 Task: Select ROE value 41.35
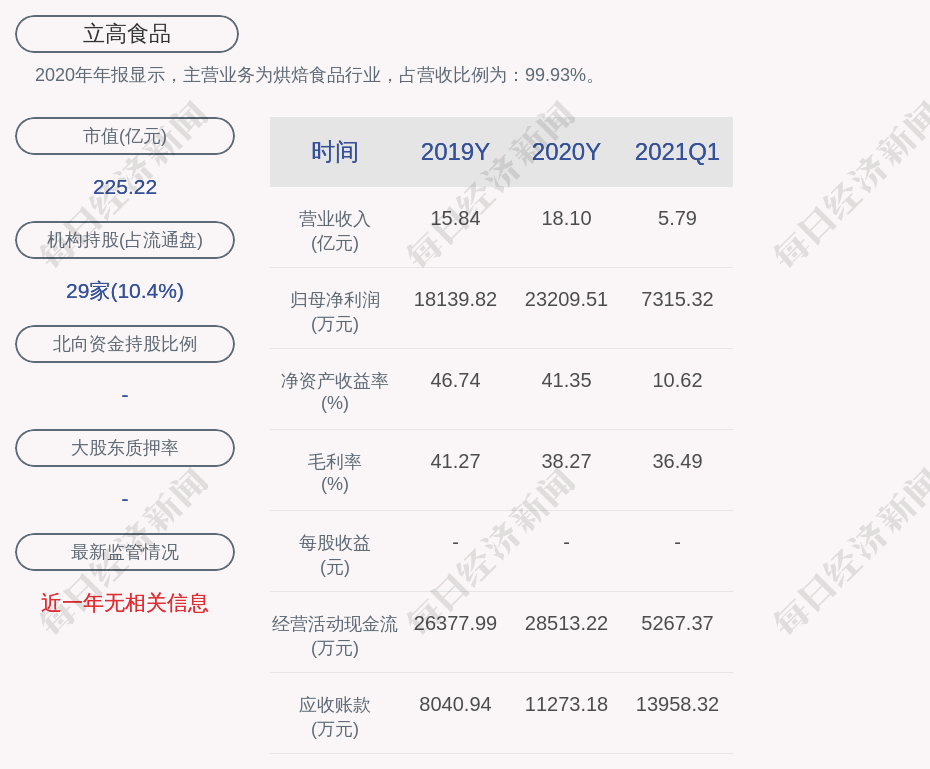coord(566,380)
